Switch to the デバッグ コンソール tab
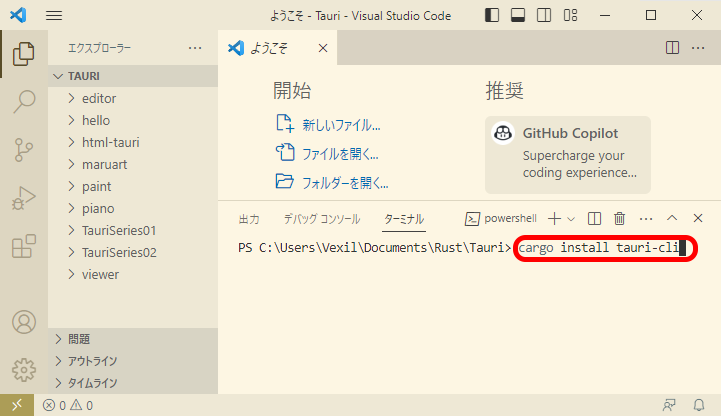The image size is (721, 416). click(x=321, y=218)
